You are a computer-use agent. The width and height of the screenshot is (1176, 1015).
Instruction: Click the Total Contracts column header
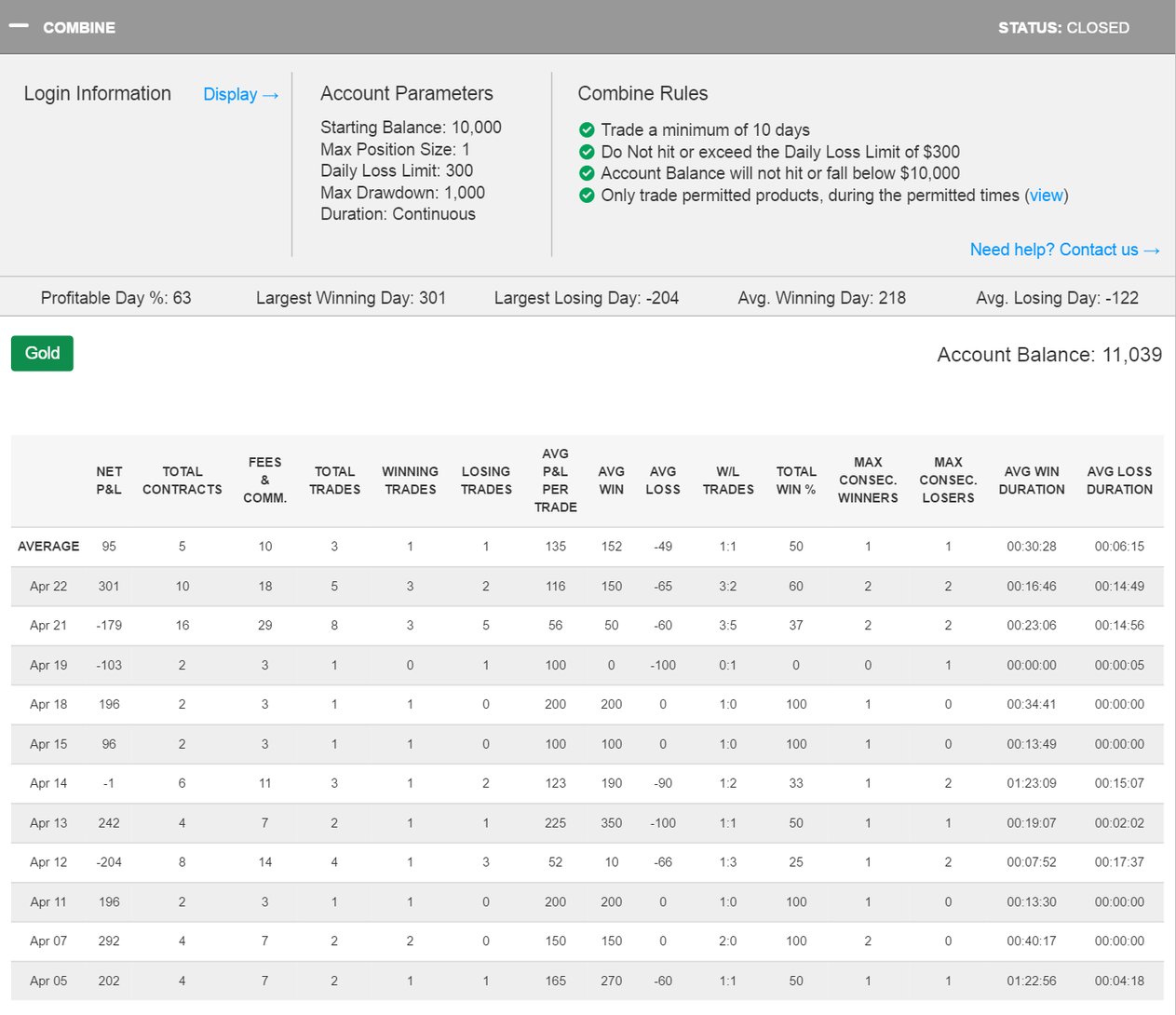pyautogui.click(x=182, y=480)
